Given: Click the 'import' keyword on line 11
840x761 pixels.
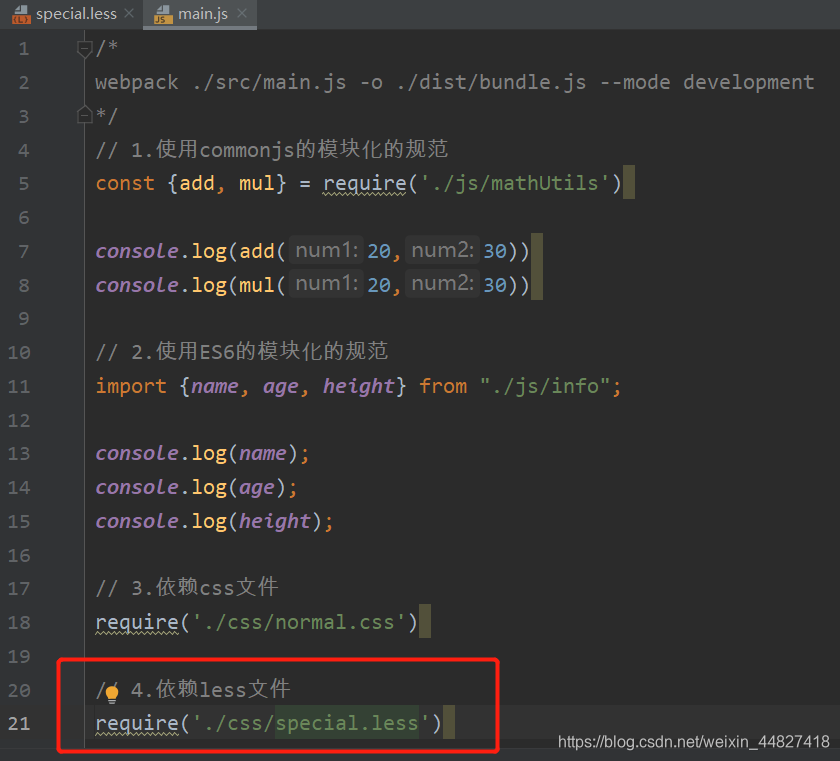Looking at the screenshot, I should click(x=131, y=387).
